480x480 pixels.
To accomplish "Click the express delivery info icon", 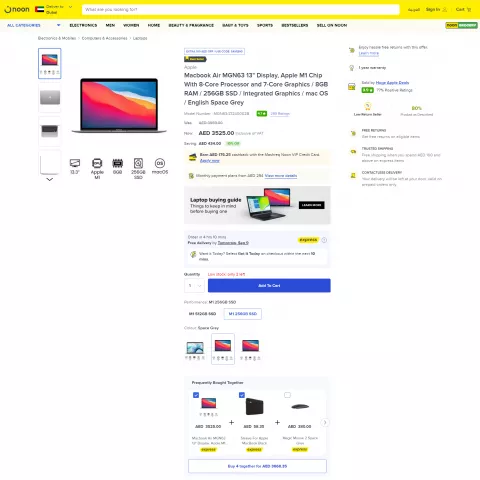I will point(324,240).
